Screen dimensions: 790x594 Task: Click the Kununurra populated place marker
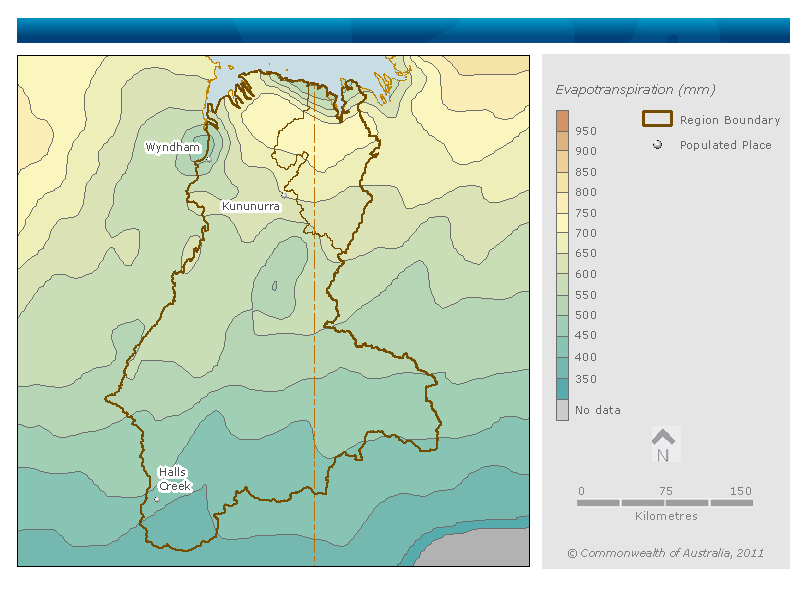[284, 195]
